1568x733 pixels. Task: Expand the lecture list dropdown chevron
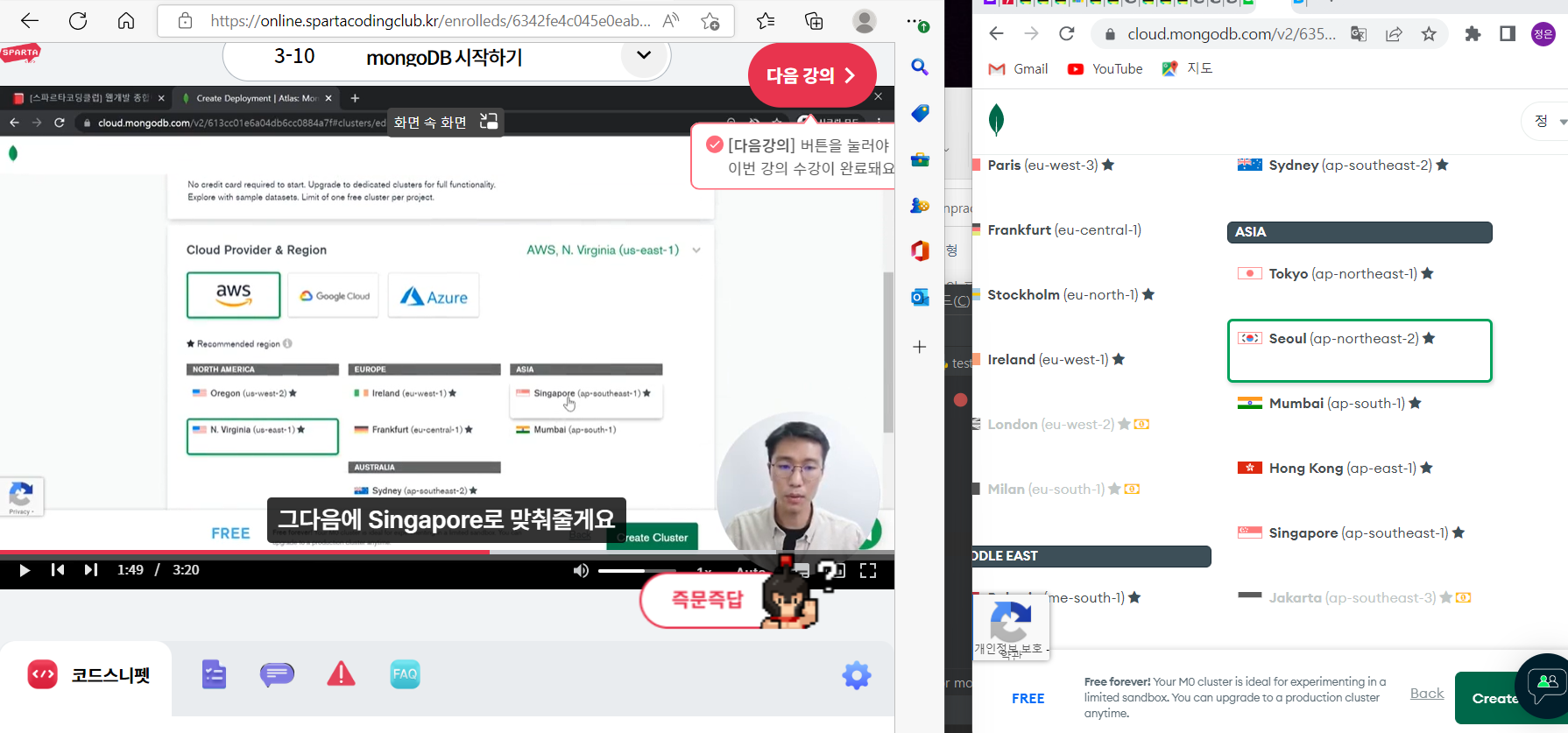tap(644, 55)
